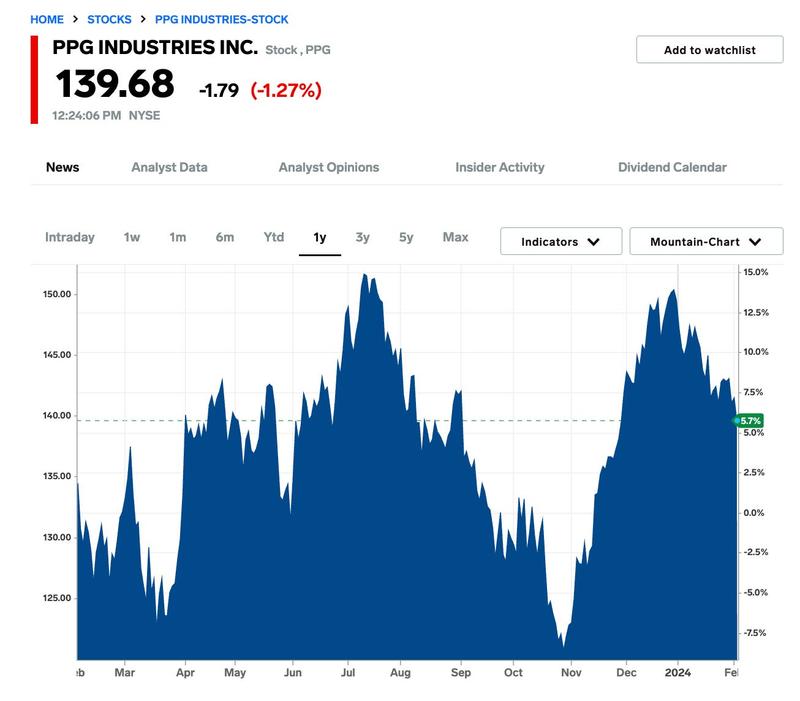
Task: Select the 6m chart range
Action: tap(224, 237)
